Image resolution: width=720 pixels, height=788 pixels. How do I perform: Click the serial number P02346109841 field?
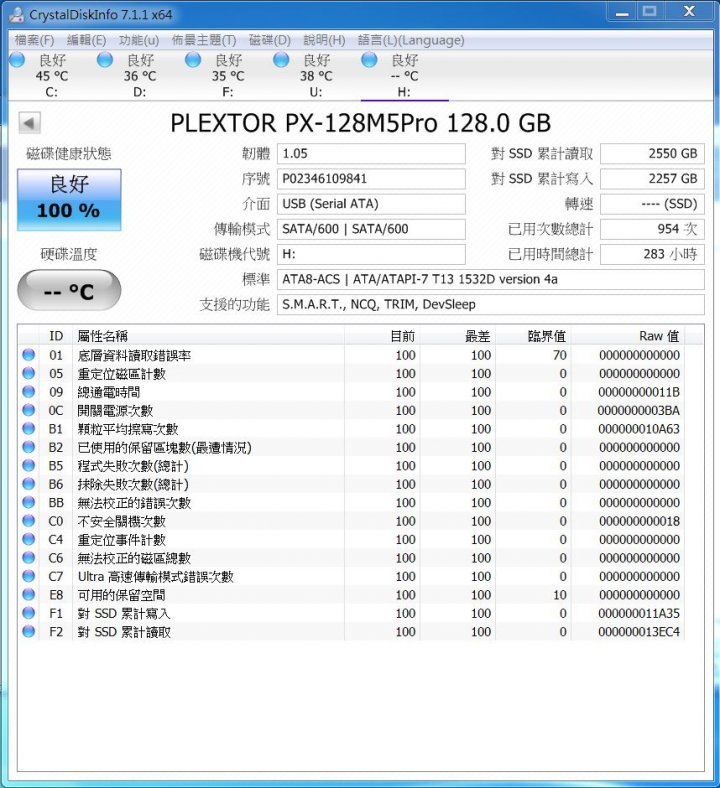tap(371, 179)
